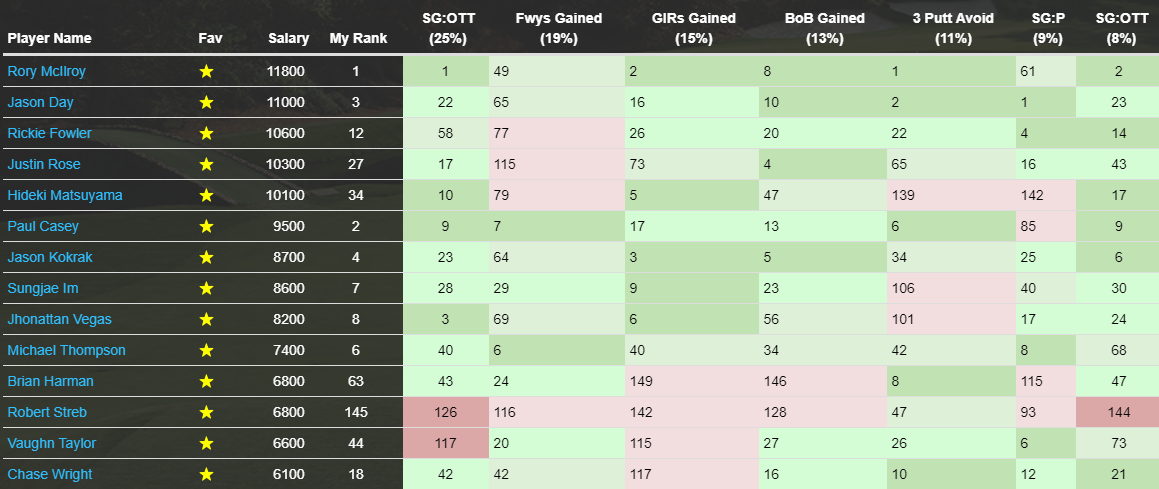1159x489 pixels.
Task: Click Robert Streb's red 126 SG:OTT cell
Action: 446,413
